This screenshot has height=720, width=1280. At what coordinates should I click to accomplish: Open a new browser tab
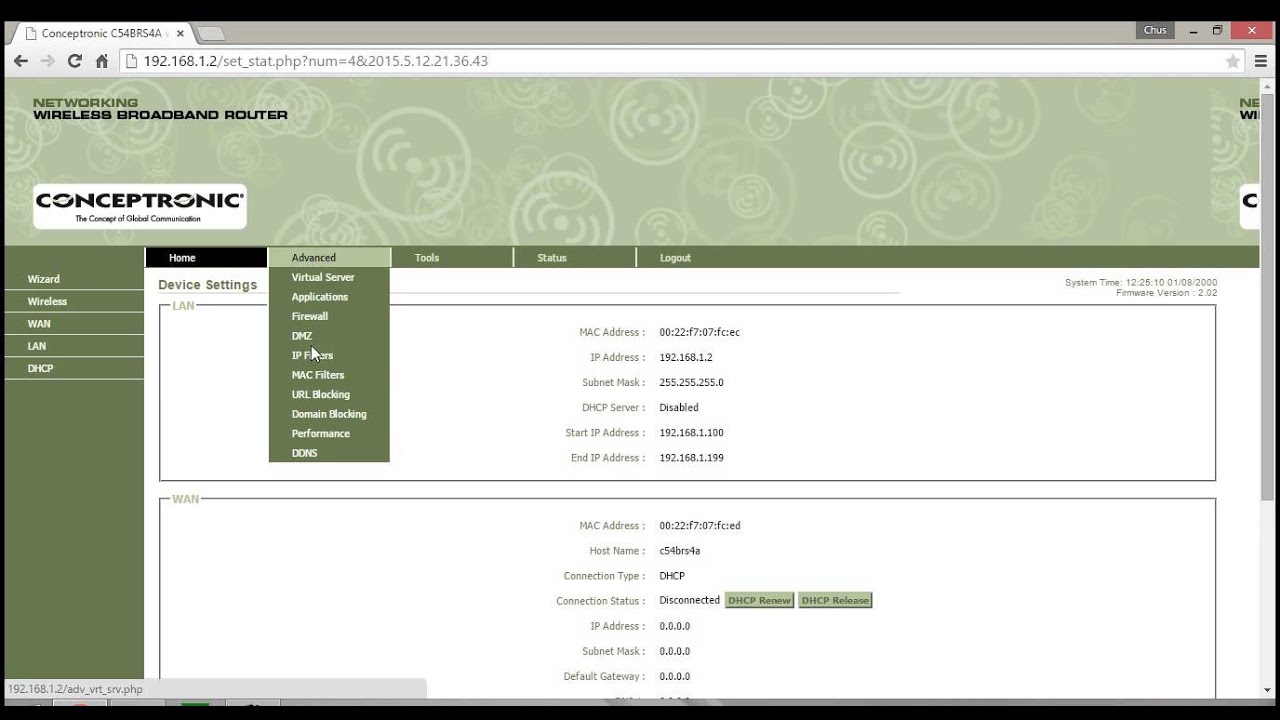210,34
